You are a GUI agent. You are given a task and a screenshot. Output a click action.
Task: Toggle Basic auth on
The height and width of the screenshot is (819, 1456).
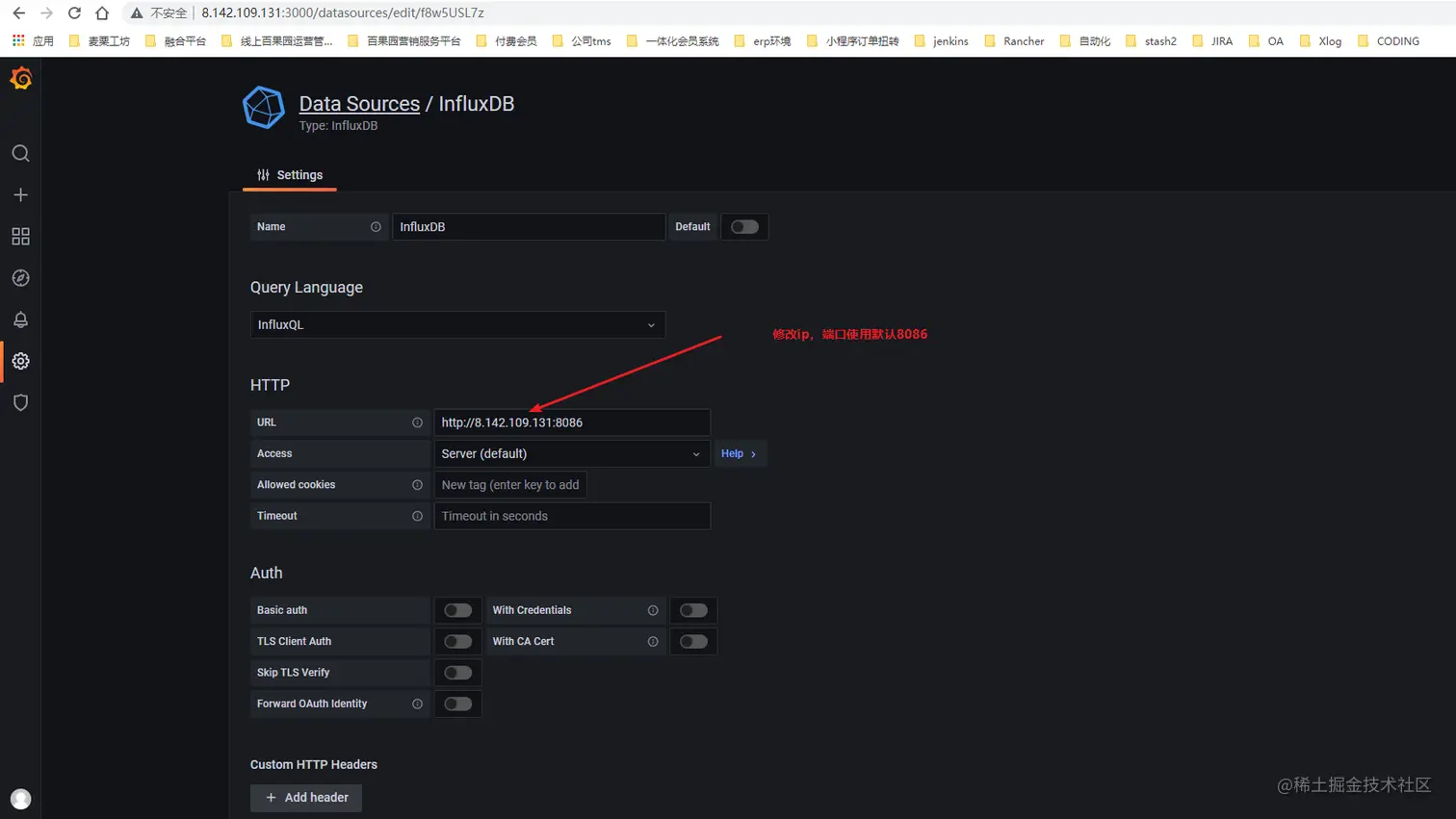[457, 609]
